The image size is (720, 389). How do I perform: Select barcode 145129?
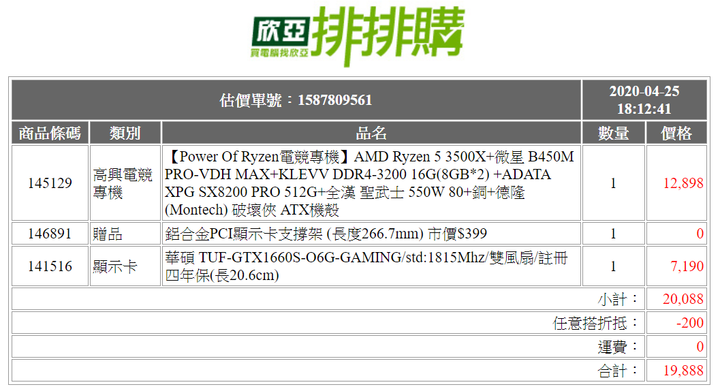50,183
